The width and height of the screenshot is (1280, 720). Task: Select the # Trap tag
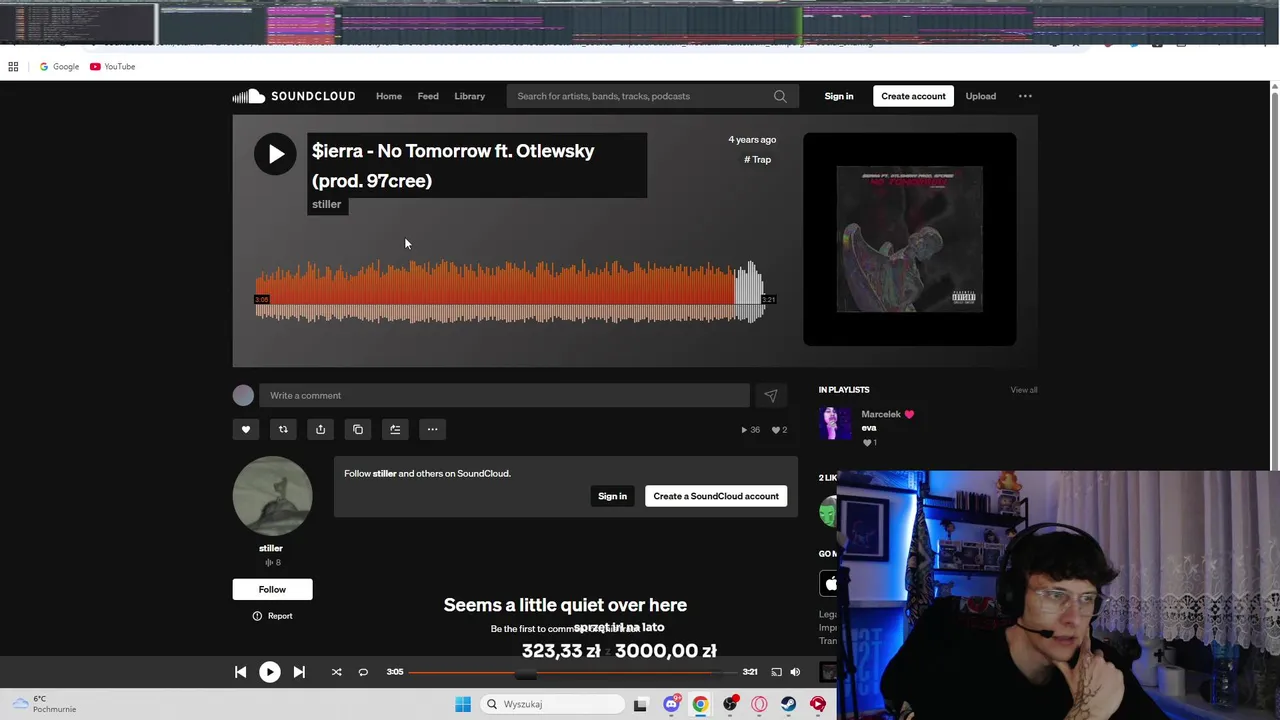pos(758,159)
